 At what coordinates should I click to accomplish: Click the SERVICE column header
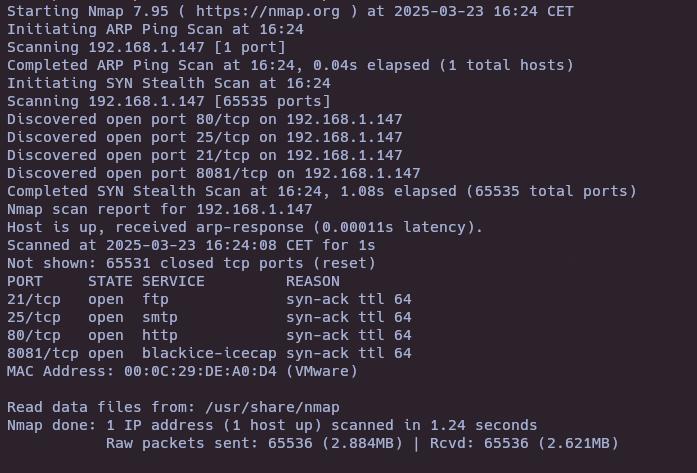tap(173, 281)
